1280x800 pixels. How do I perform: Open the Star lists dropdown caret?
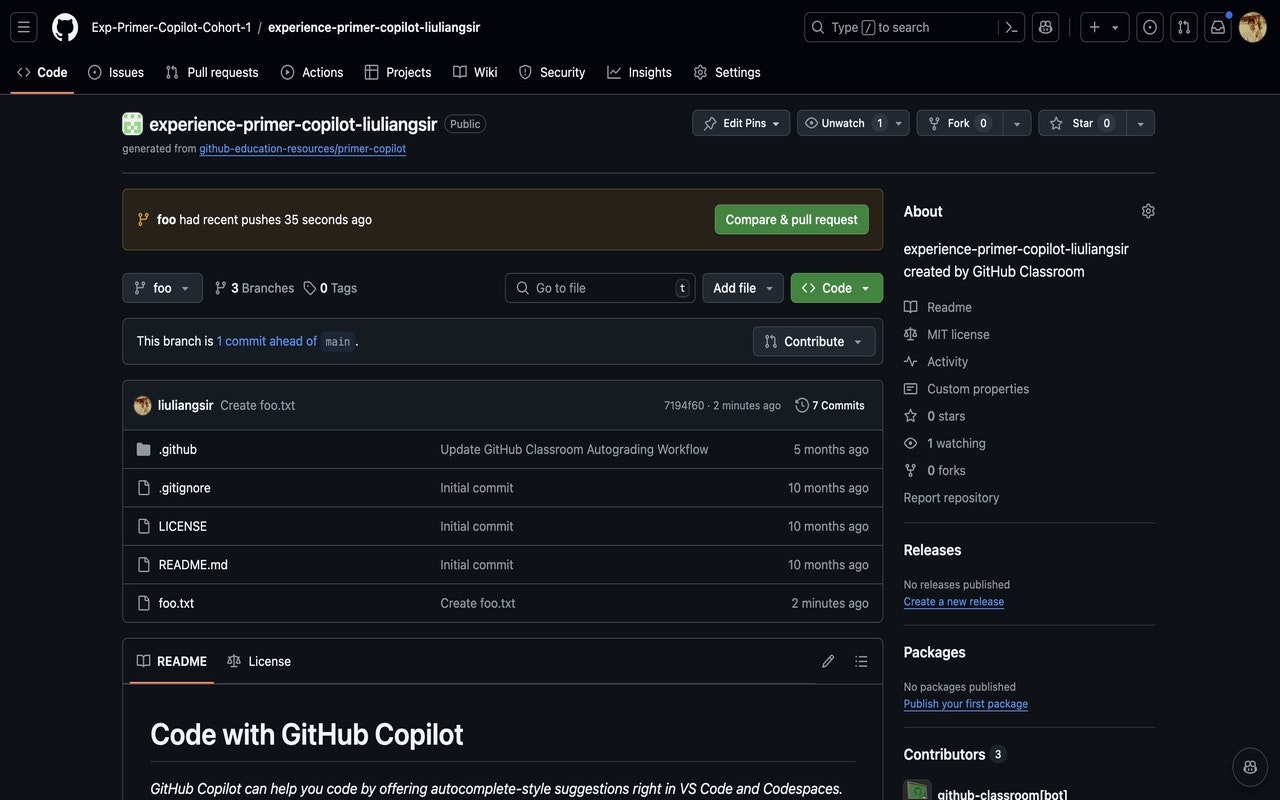point(1140,123)
